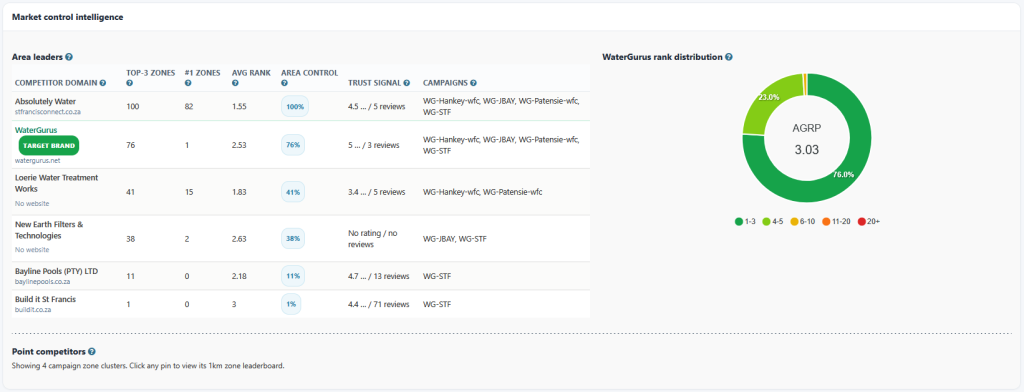Toggle the 11-20 legend item
The image size is (1024, 392).
click(x=837, y=222)
